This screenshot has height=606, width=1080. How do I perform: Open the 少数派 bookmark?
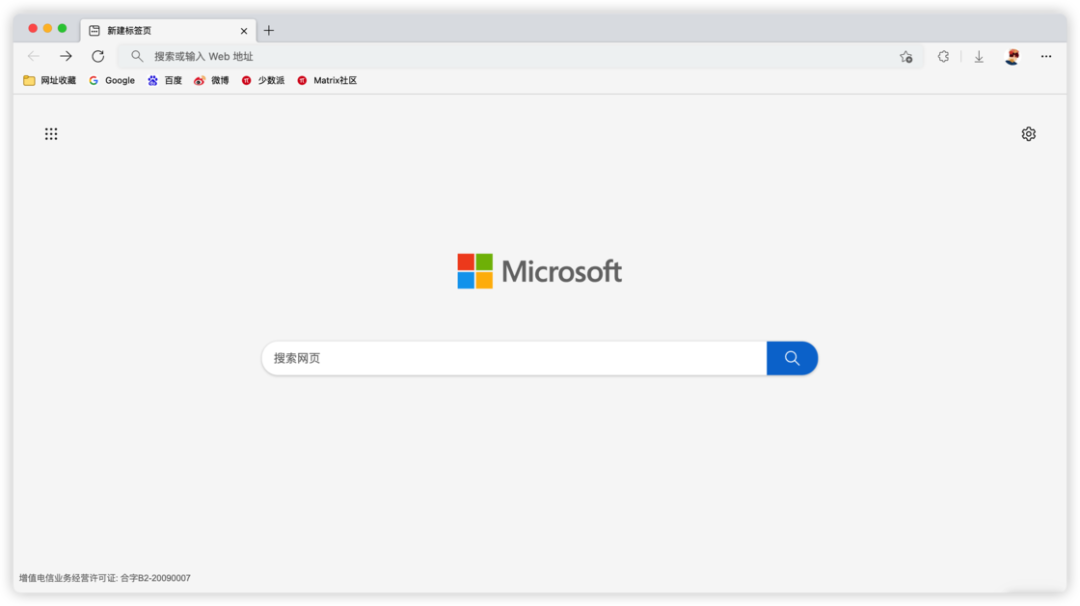click(x=263, y=81)
